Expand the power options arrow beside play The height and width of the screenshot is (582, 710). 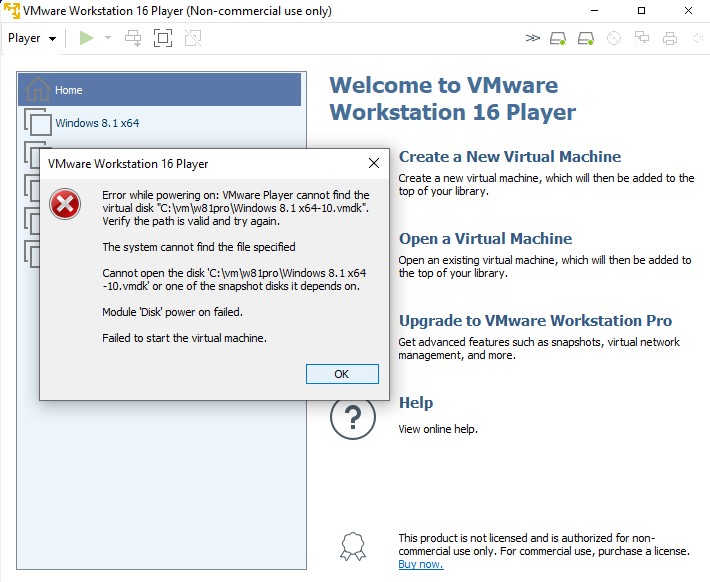click(x=108, y=38)
